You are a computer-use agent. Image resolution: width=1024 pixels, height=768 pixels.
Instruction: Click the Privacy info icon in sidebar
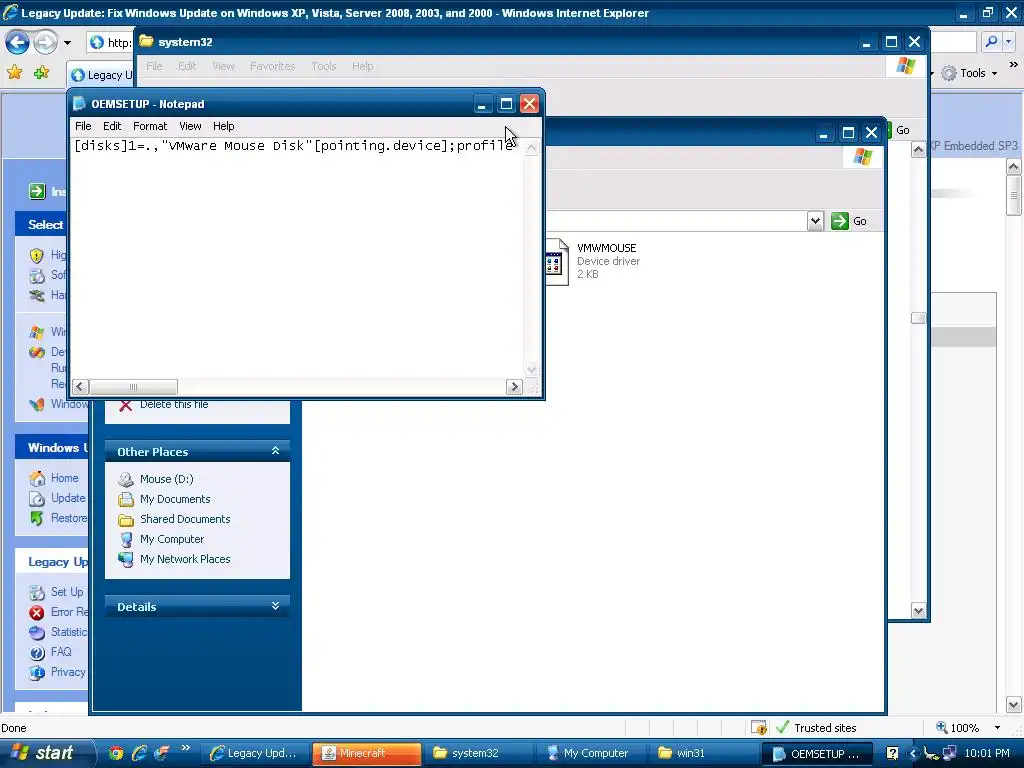37,672
